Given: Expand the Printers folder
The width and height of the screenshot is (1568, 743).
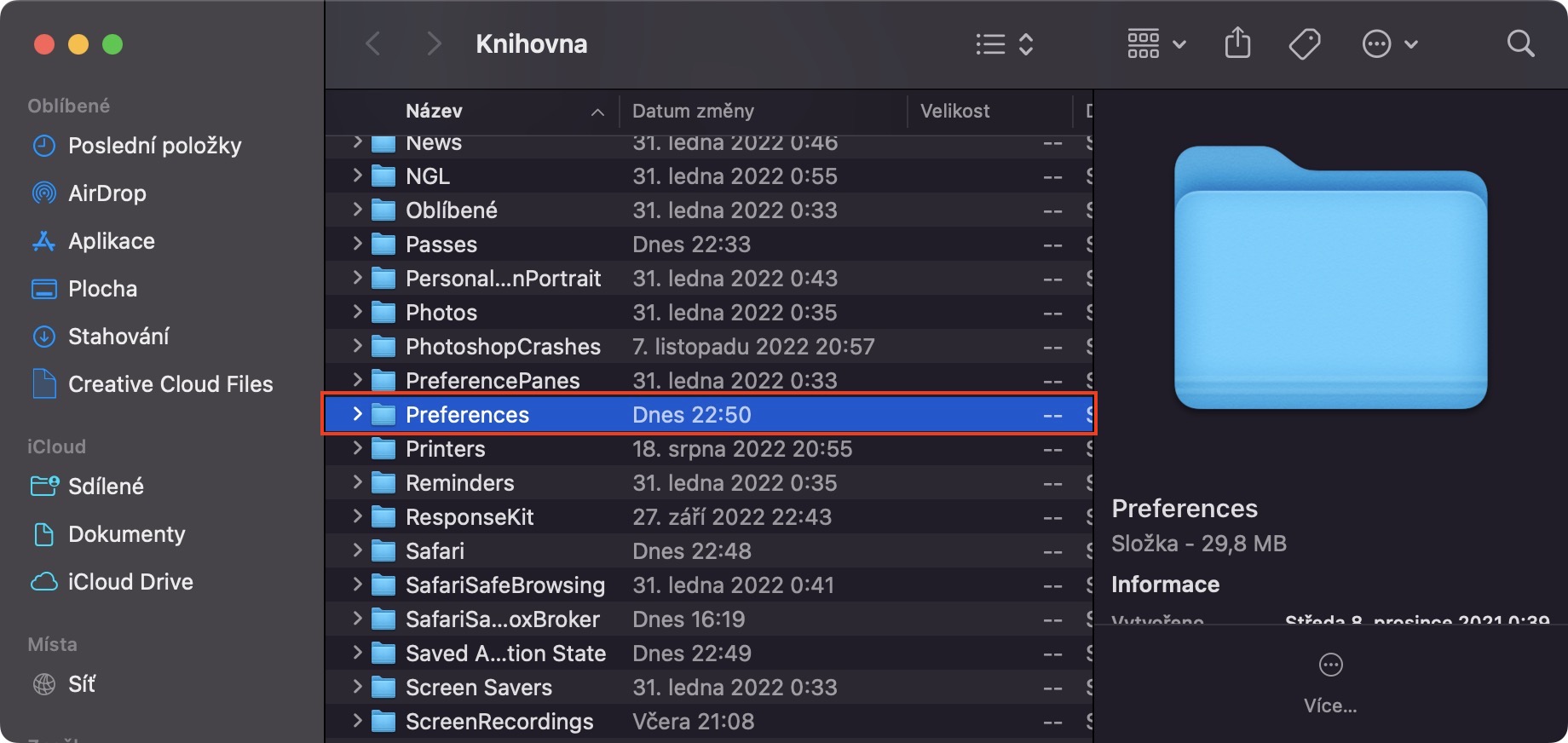Looking at the screenshot, I should pos(358,448).
